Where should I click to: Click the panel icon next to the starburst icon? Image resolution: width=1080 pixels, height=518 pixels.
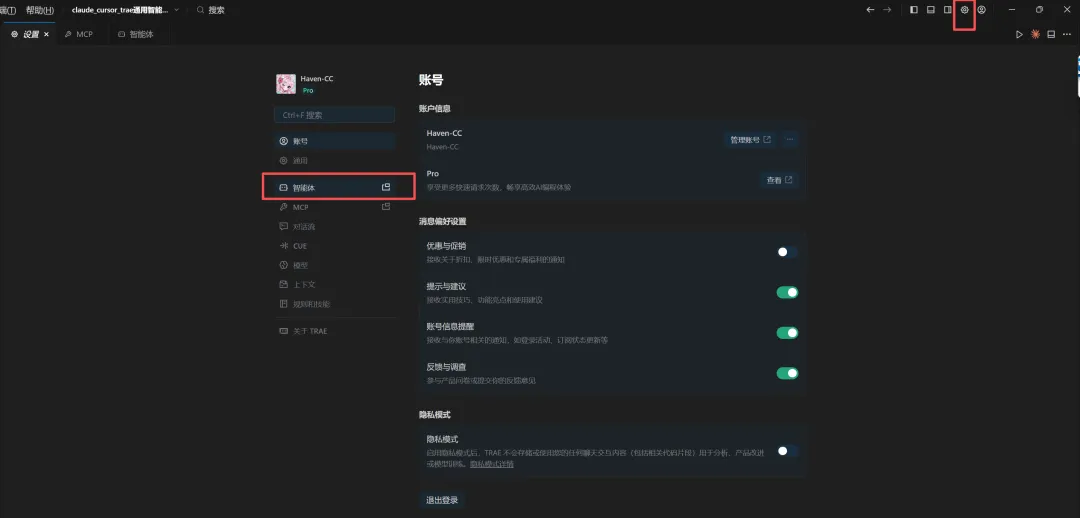coord(1051,34)
